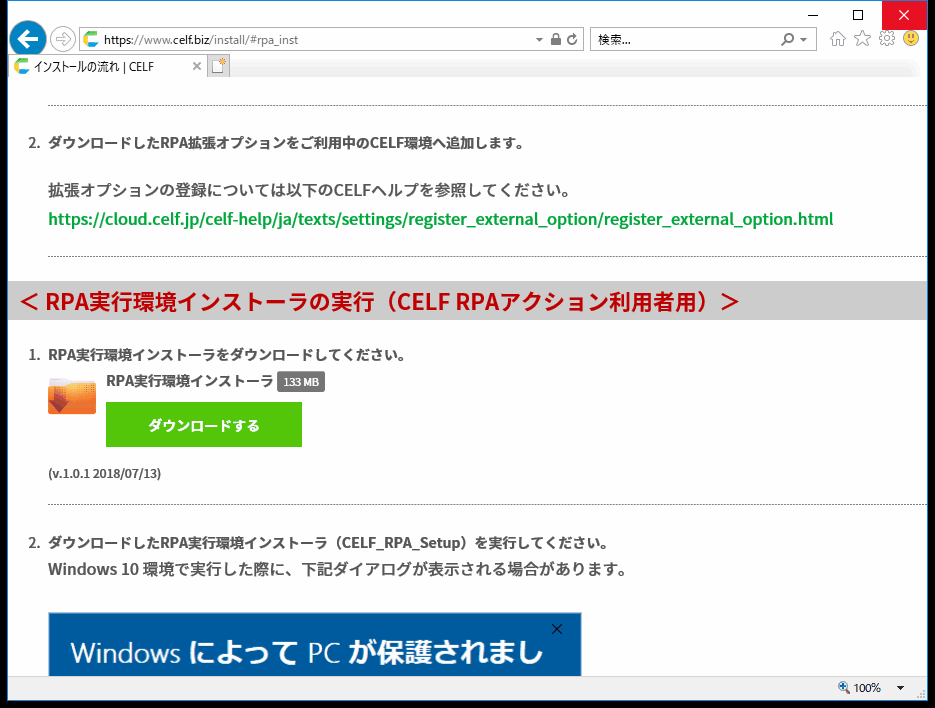Open the cloud.celf.jp register_external_option help link
The image size is (935, 708).
(440, 219)
